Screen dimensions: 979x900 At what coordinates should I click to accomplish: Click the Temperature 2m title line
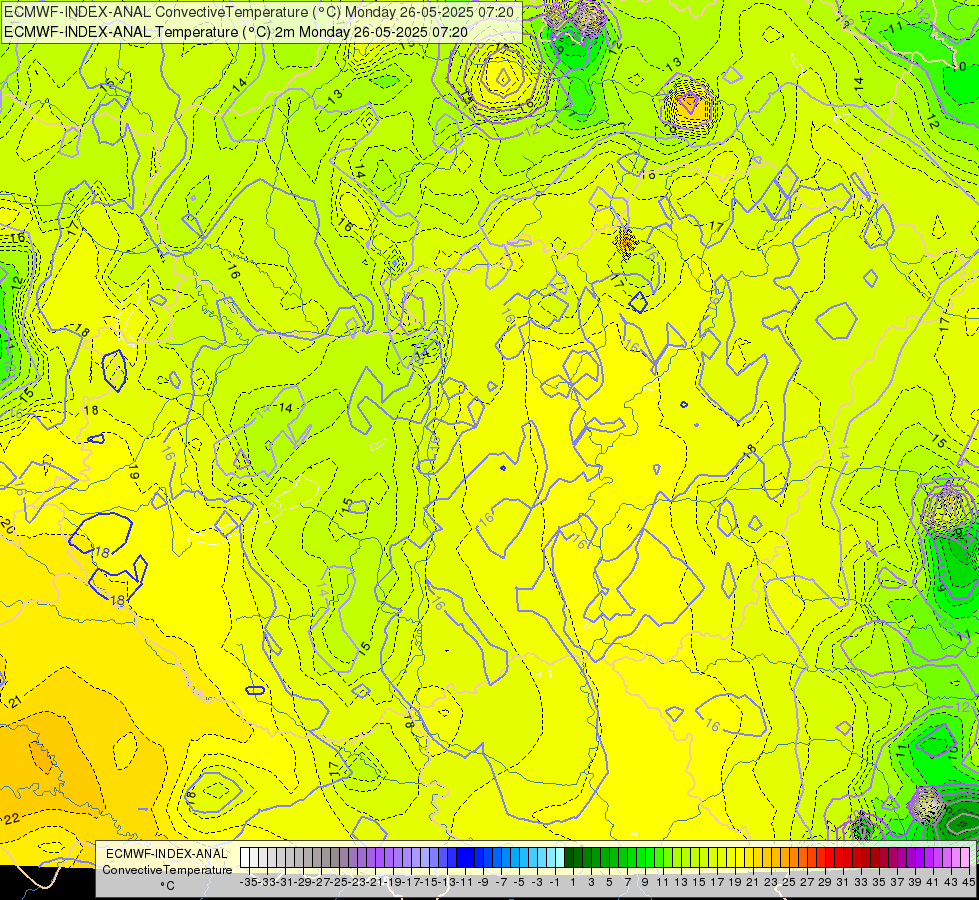235,32
